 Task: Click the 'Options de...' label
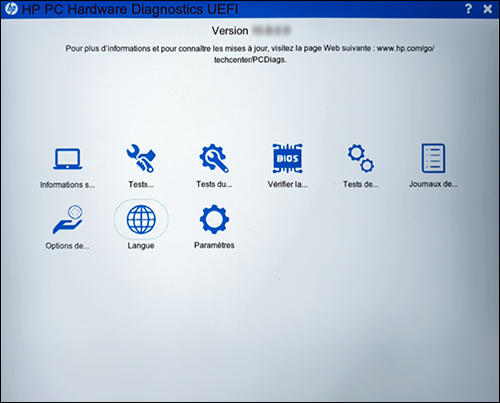(67, 246)
